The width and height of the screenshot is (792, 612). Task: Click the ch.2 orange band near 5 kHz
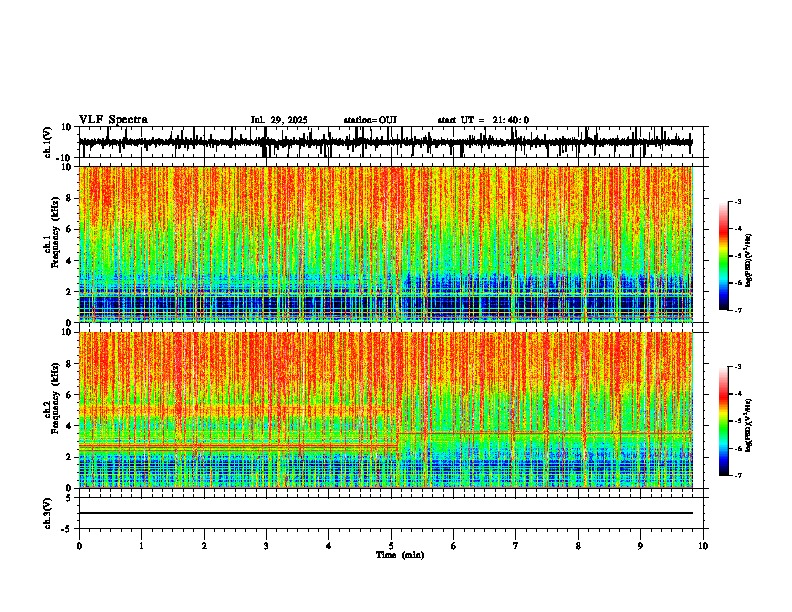237,410
